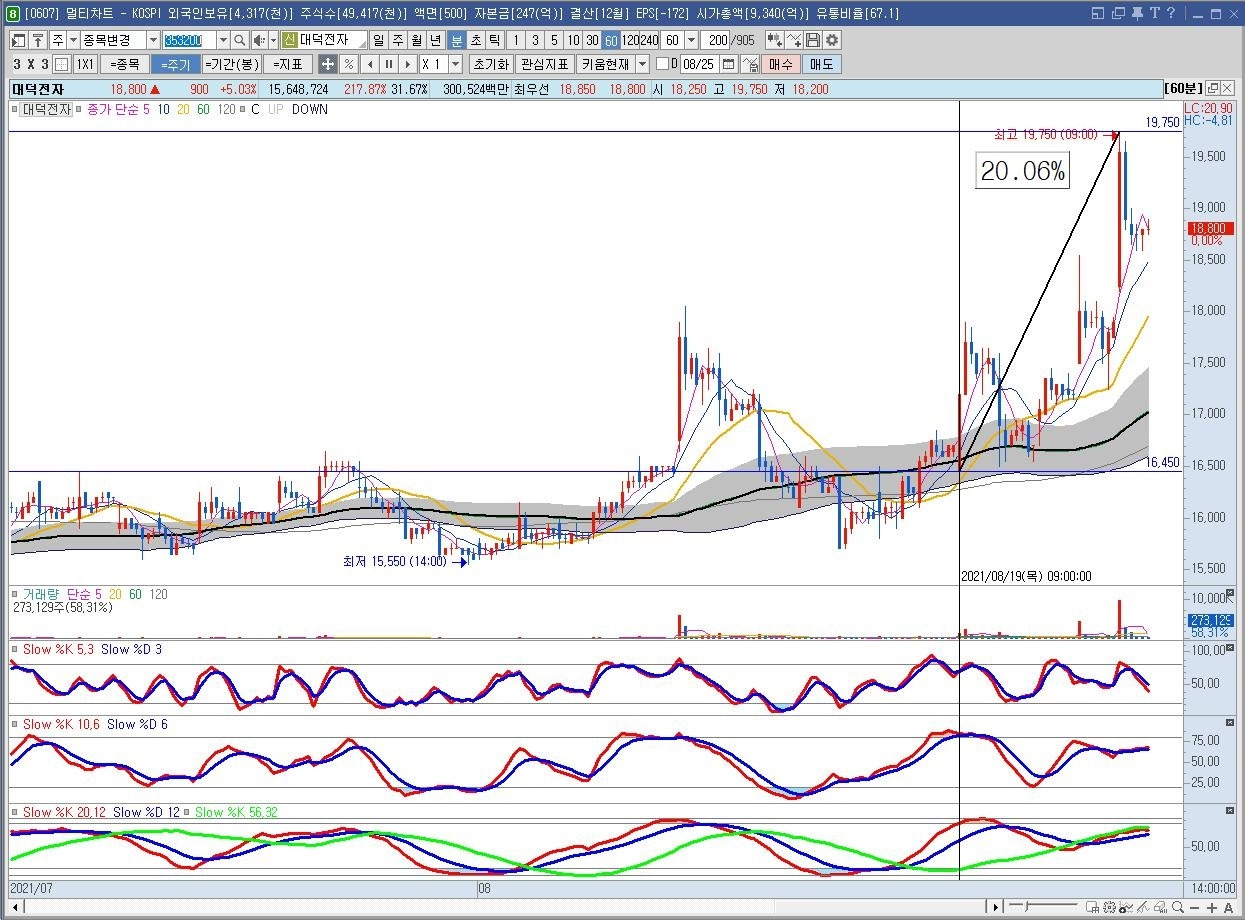Click the 관심지표 button

tap(544, 64)
